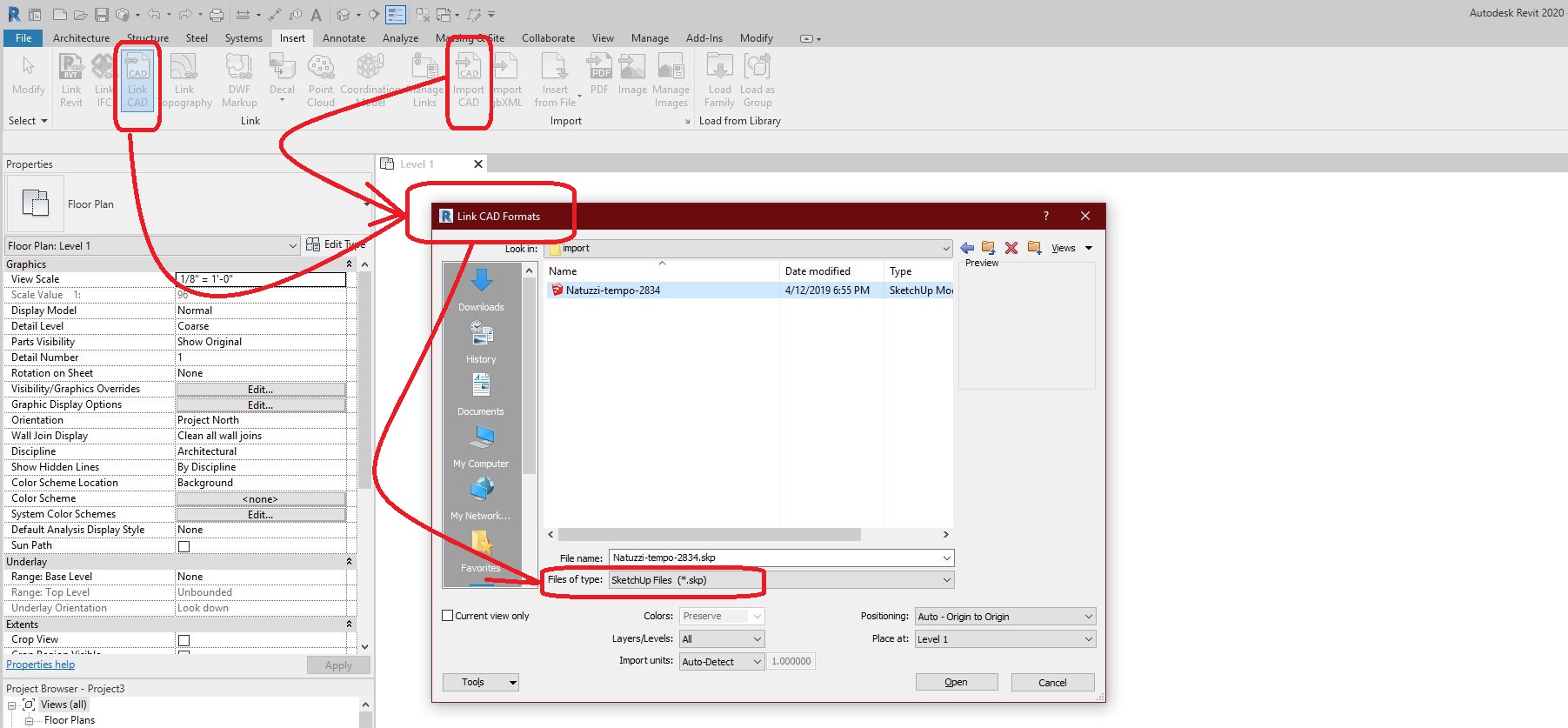Open the Tools dropdown button

(480, 682)
